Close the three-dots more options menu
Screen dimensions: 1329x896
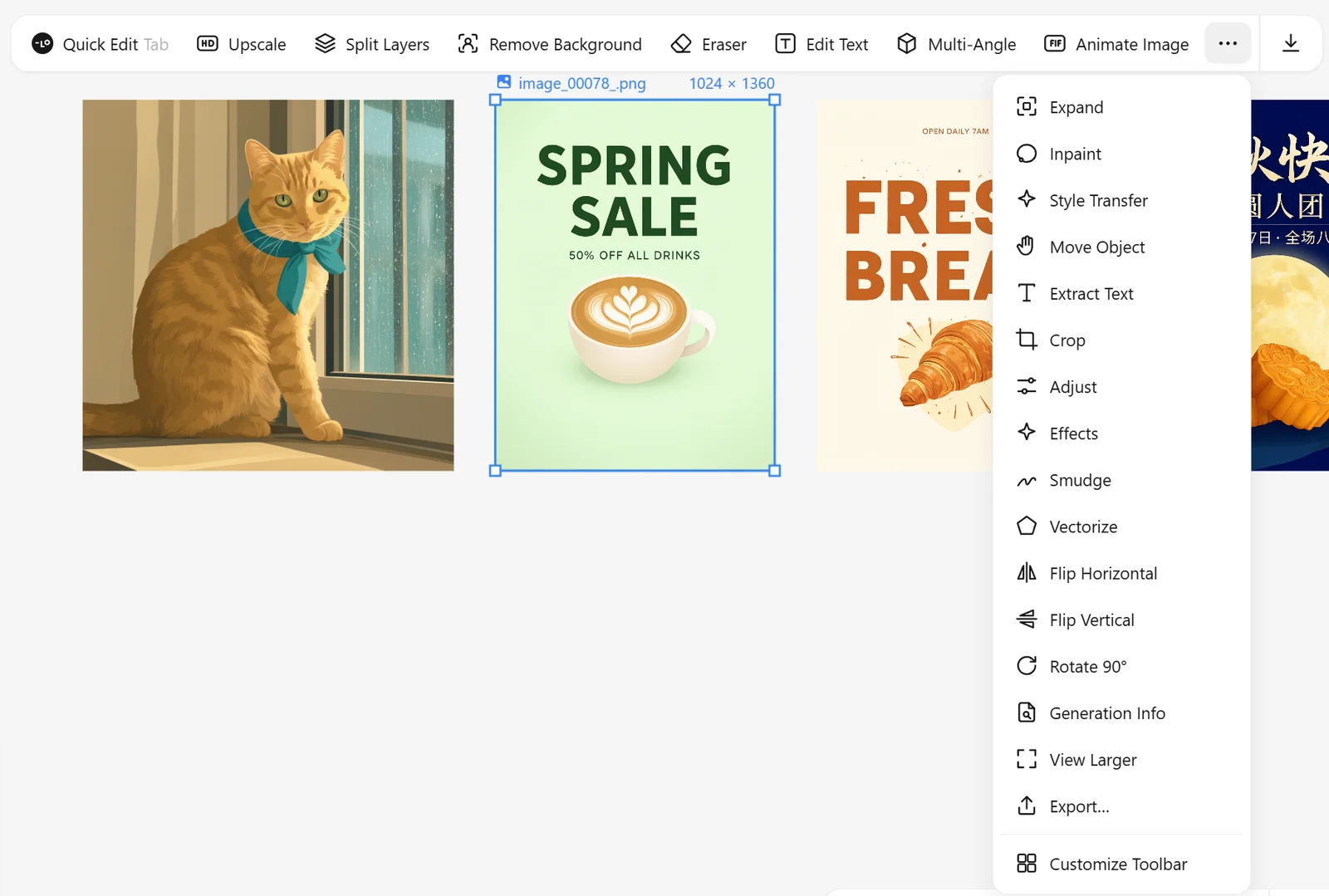pos(1228,43)
